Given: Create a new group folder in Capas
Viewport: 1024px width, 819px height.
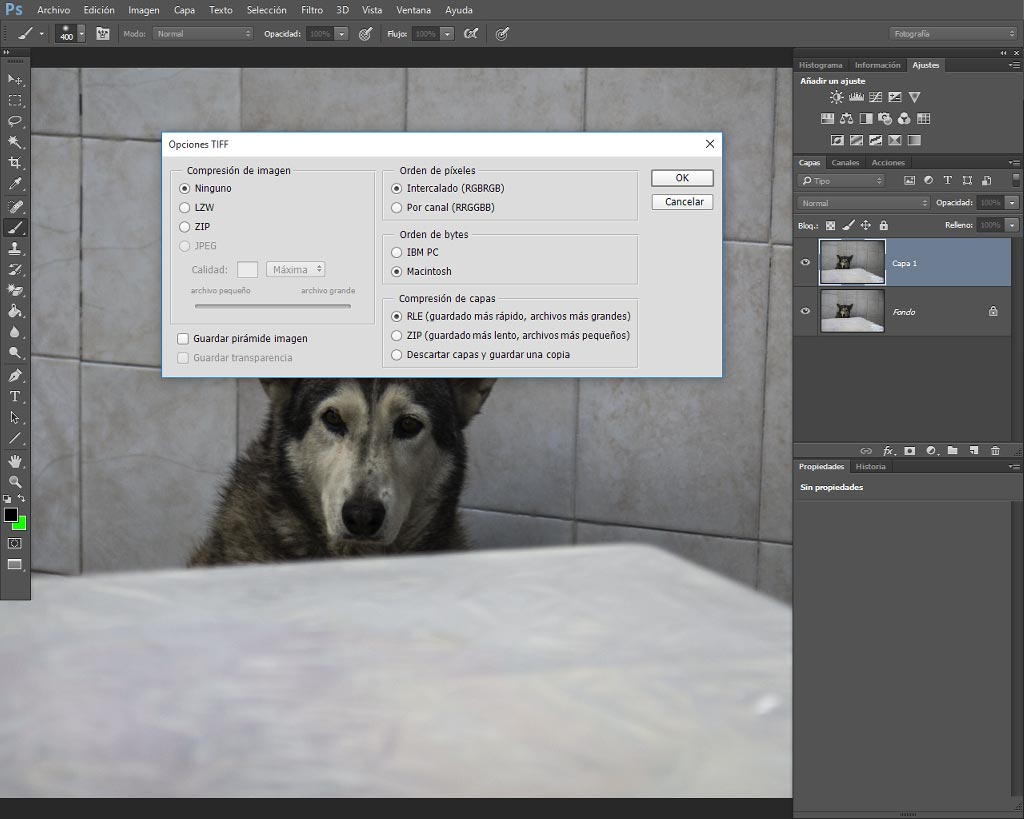Looking at the screenshot, I should tap(953, 451).
